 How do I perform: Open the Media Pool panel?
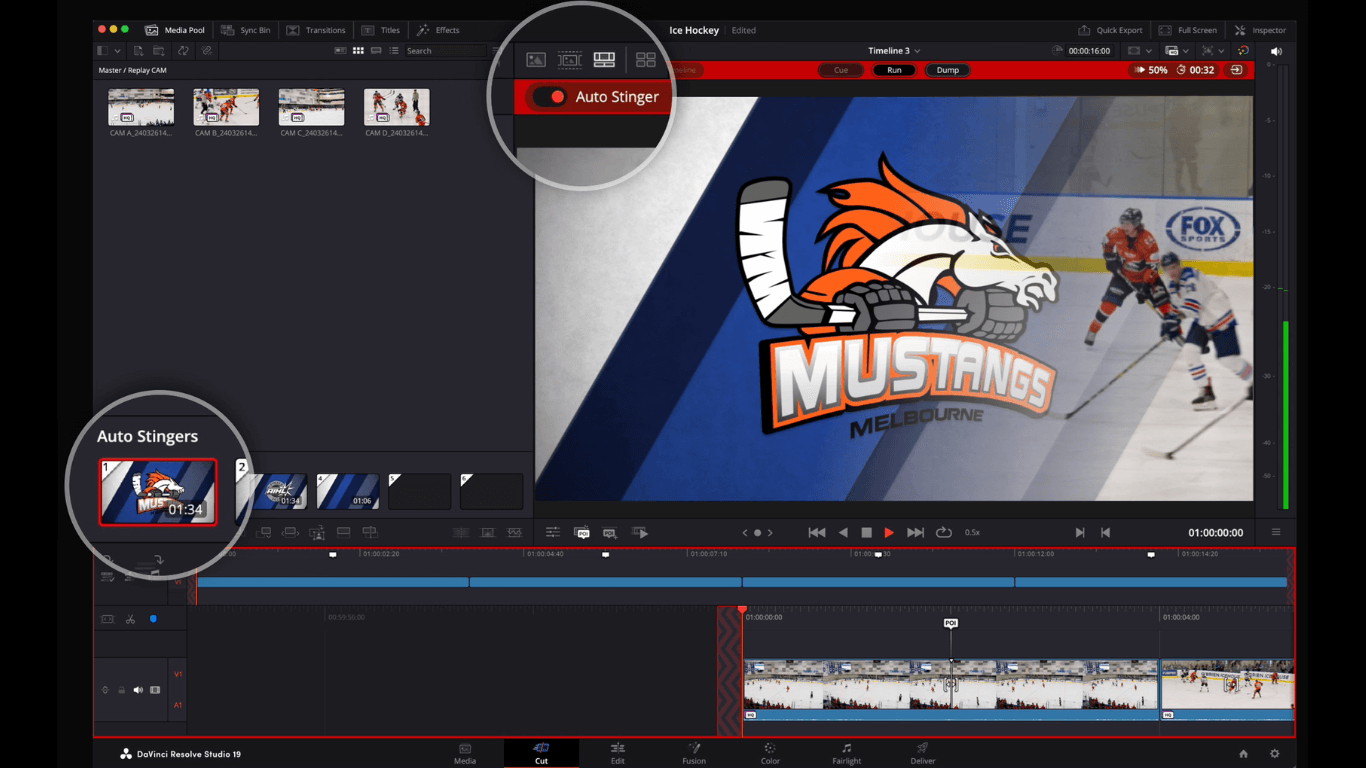click(x=175, y=30)
